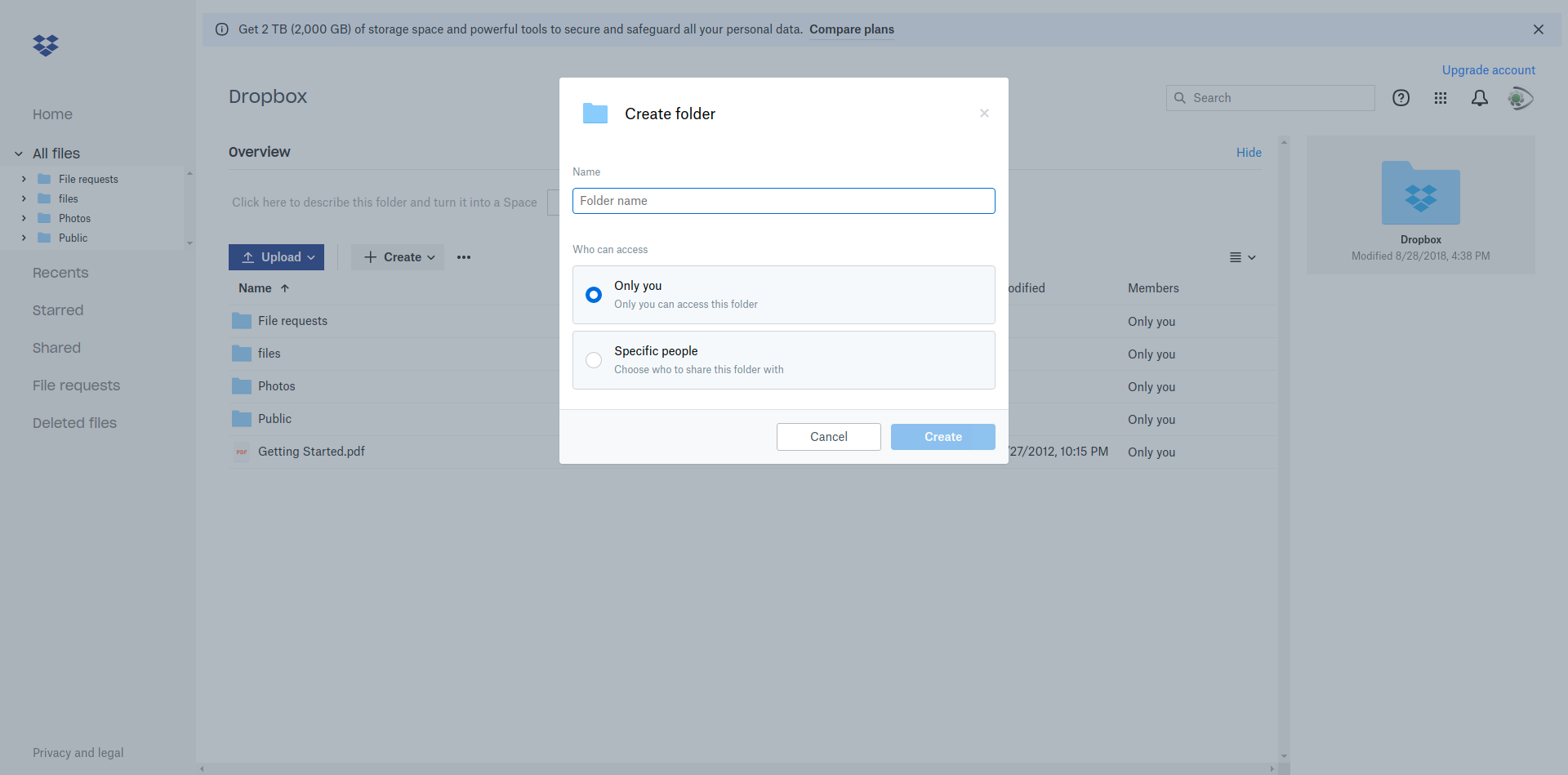Click the horizontal scrollbar at bottom

737,768
